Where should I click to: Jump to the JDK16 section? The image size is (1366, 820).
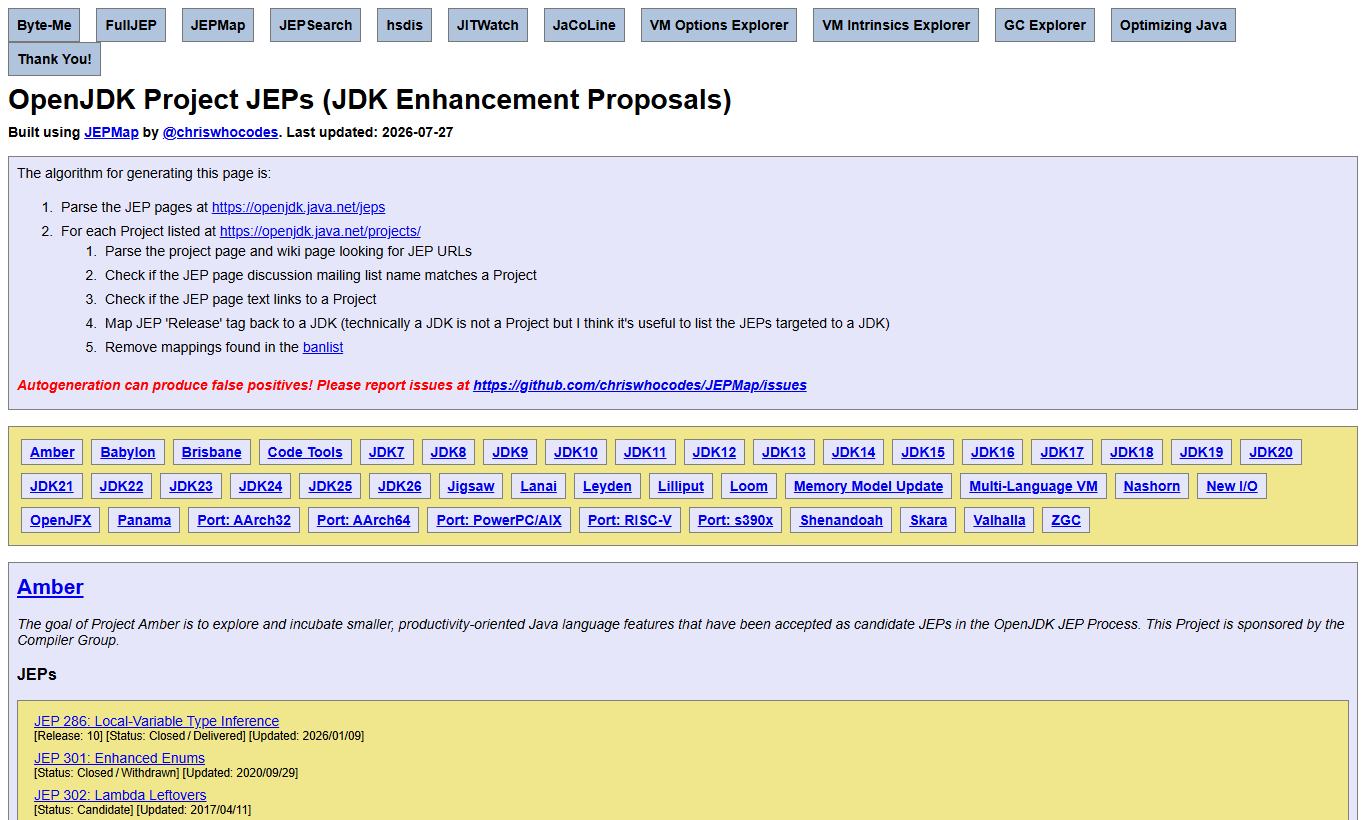pos(992,452)
